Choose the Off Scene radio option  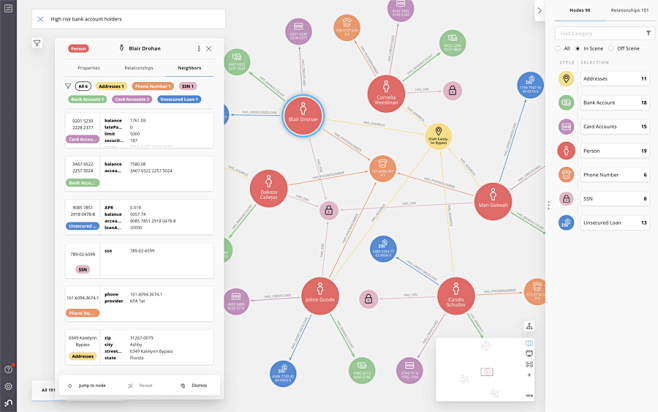611,49
